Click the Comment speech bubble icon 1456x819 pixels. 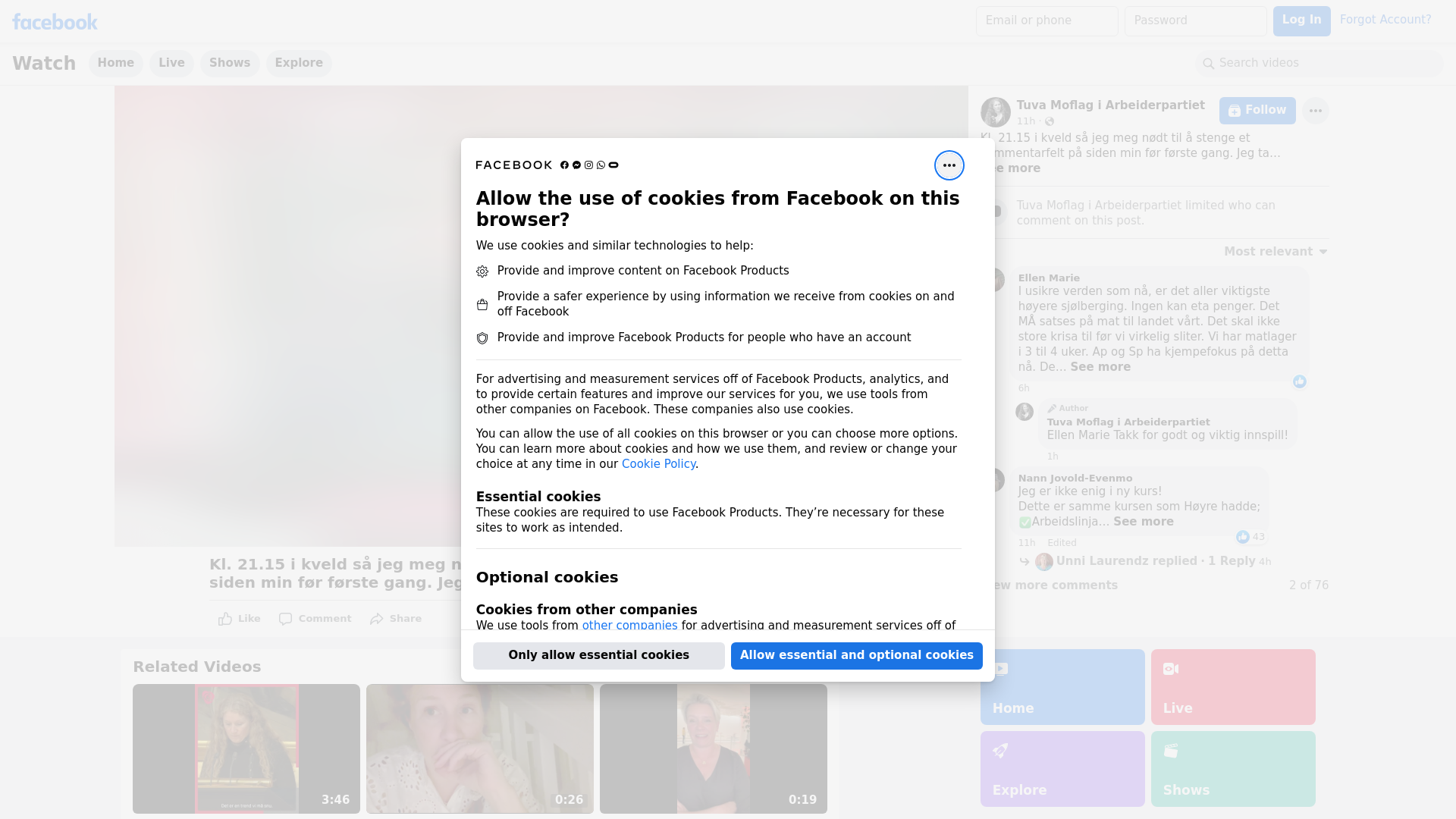click(285, 619)
